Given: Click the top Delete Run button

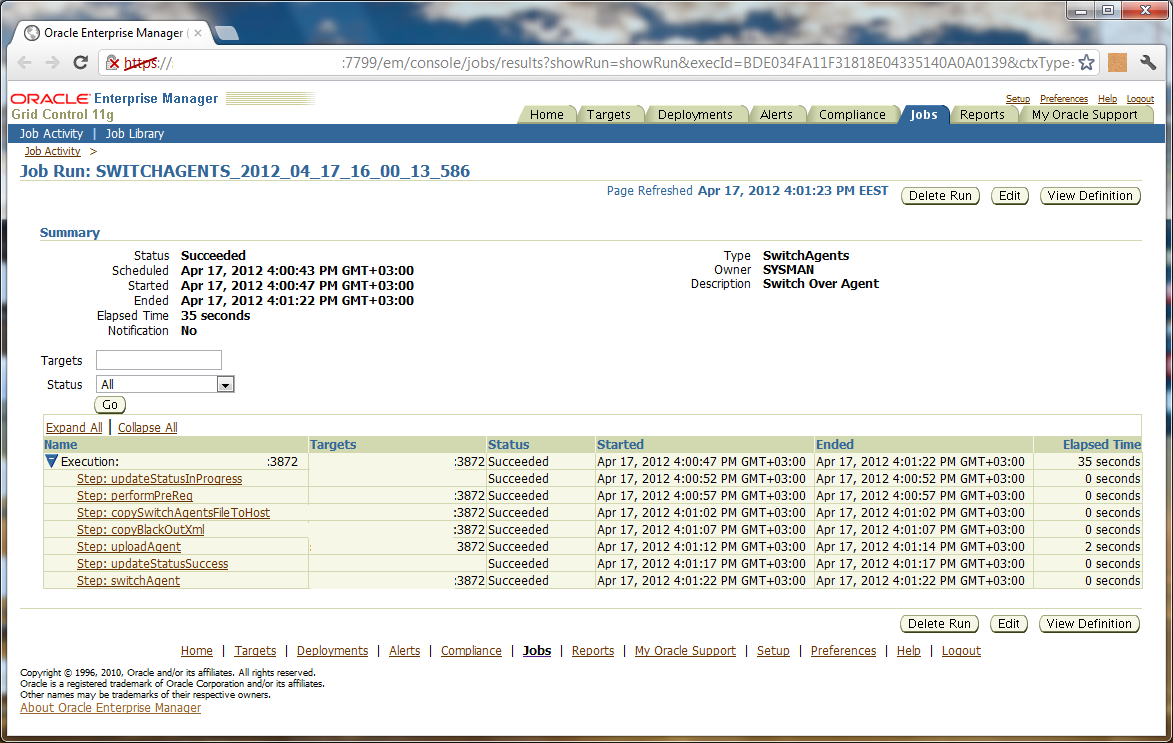Looking at the screenshot, I should coord(940,196).
